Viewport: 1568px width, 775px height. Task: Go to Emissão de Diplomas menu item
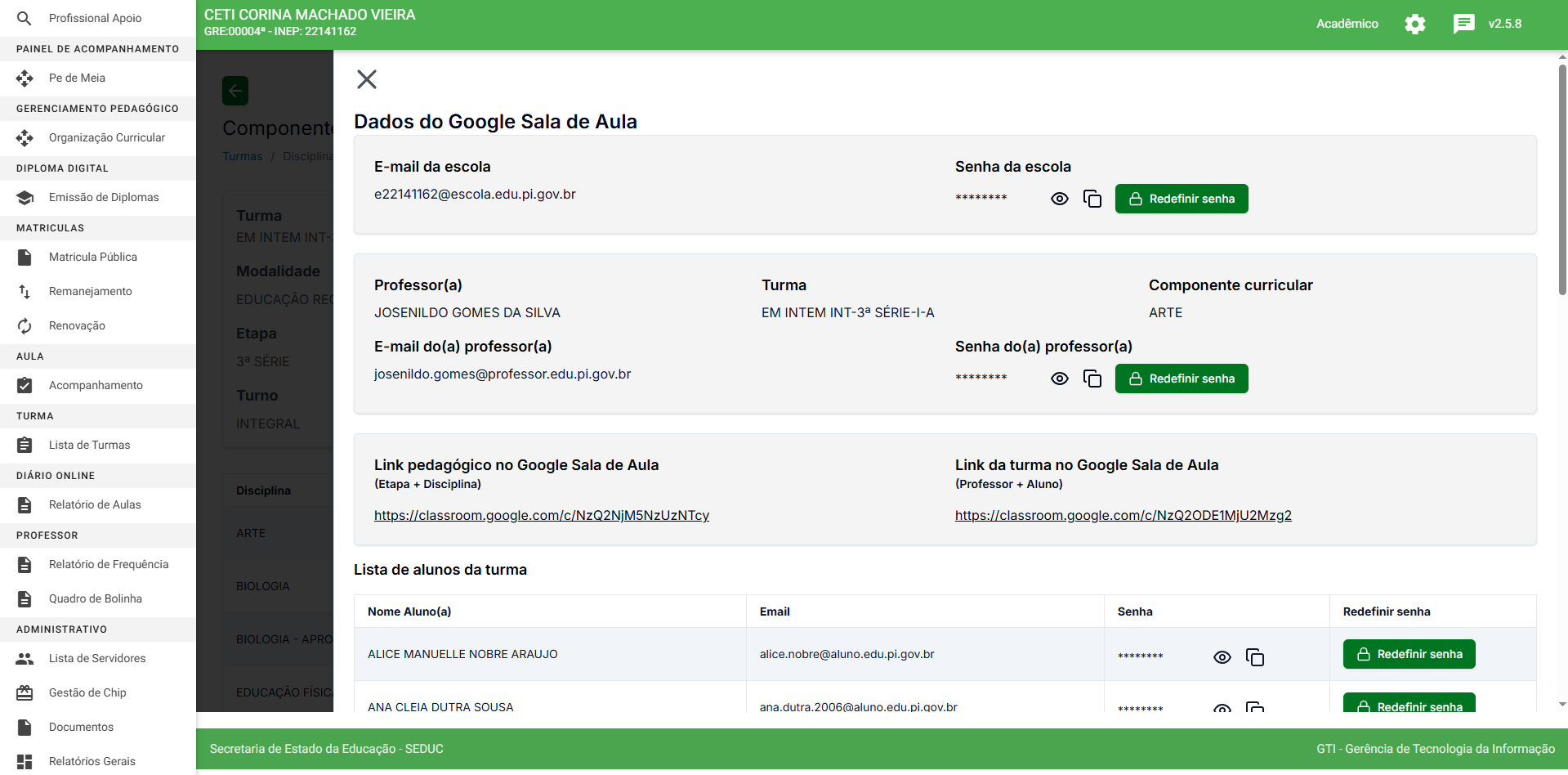104,197
